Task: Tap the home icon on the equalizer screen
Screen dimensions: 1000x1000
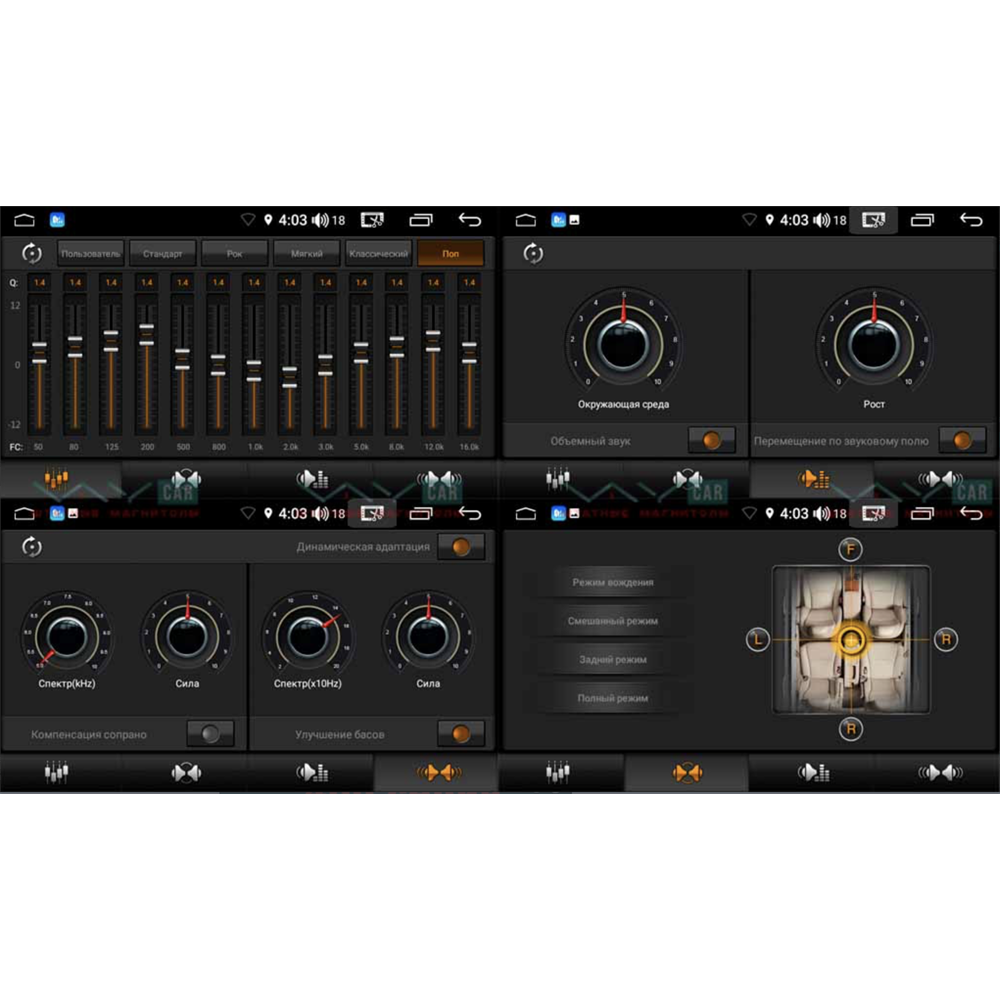Action: (x=24, y=220)
